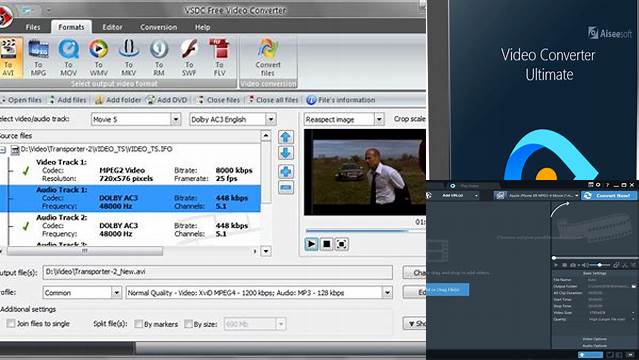Stop the video preview
The height and width of the screenshot is (360, 639).
click(326, 244)
